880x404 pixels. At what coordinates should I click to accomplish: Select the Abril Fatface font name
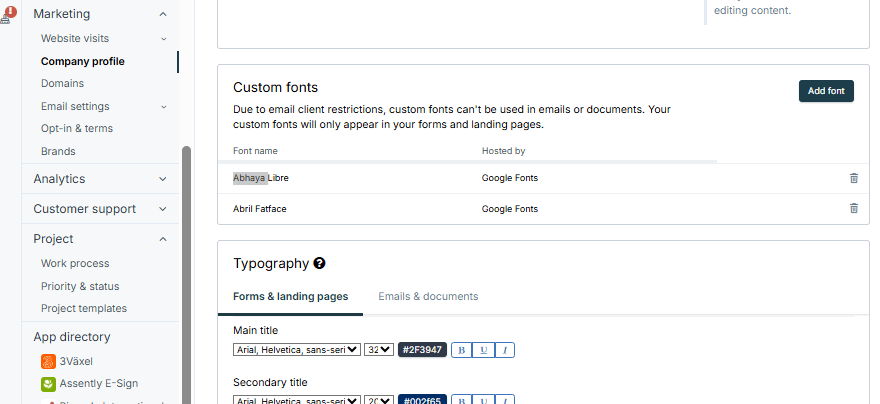[260, 209]
